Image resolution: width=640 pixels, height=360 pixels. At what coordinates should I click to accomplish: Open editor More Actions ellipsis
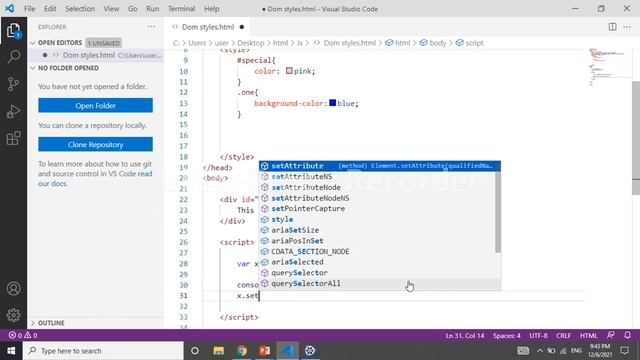click(627, 27)
